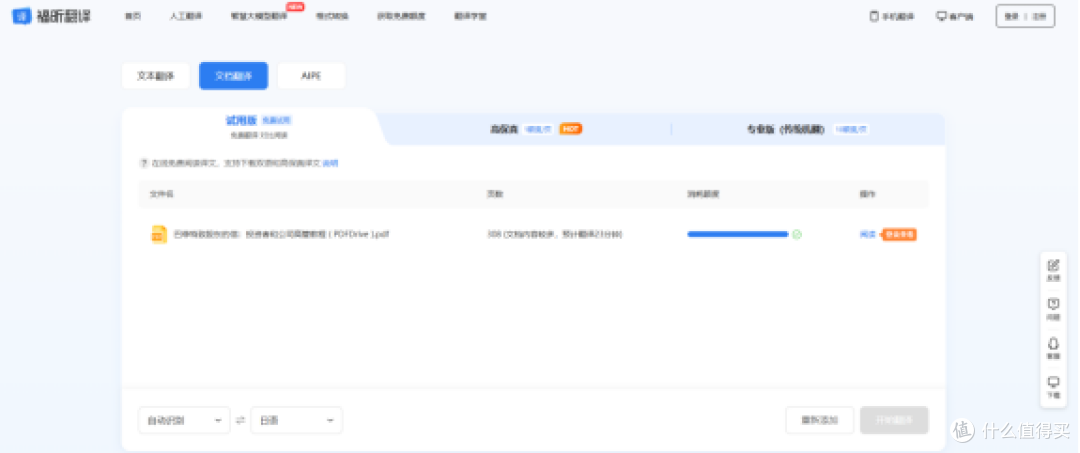Screen dimensions: 1080x453
Task: Click the mobile phone translation icon
Action: 874,16
